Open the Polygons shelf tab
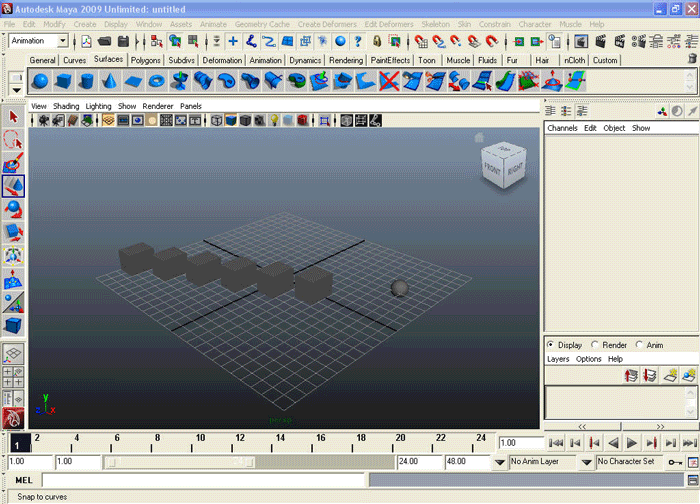The width and height of the screenshot is (700, 504). (x=146, y=60)
